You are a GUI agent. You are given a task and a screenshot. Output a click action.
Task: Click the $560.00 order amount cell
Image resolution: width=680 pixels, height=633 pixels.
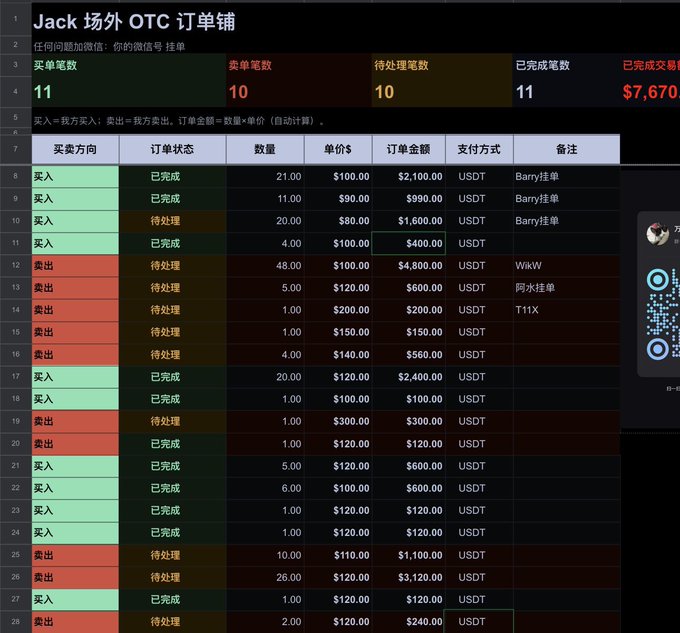pyautogui.click(x=409, y=355)
